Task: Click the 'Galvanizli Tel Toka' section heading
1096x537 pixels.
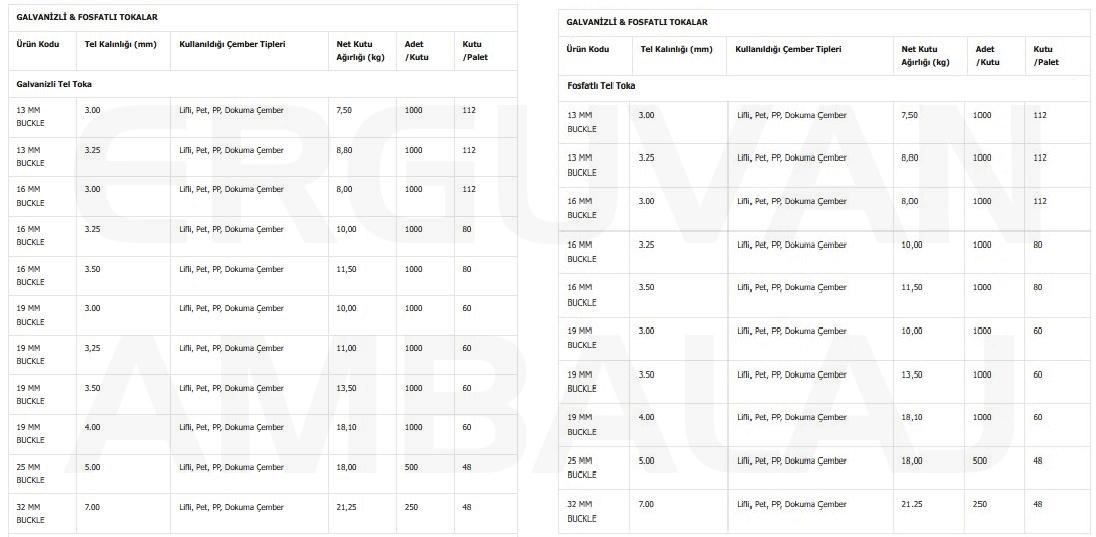Action: click(54, 84)
